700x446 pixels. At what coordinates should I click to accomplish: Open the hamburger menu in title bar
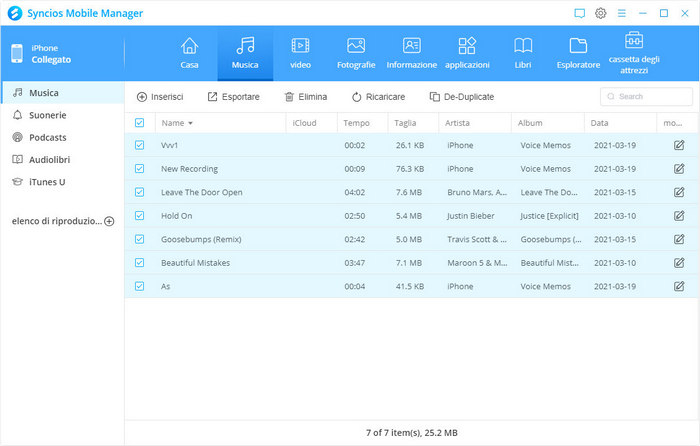(x=621, y=13)
